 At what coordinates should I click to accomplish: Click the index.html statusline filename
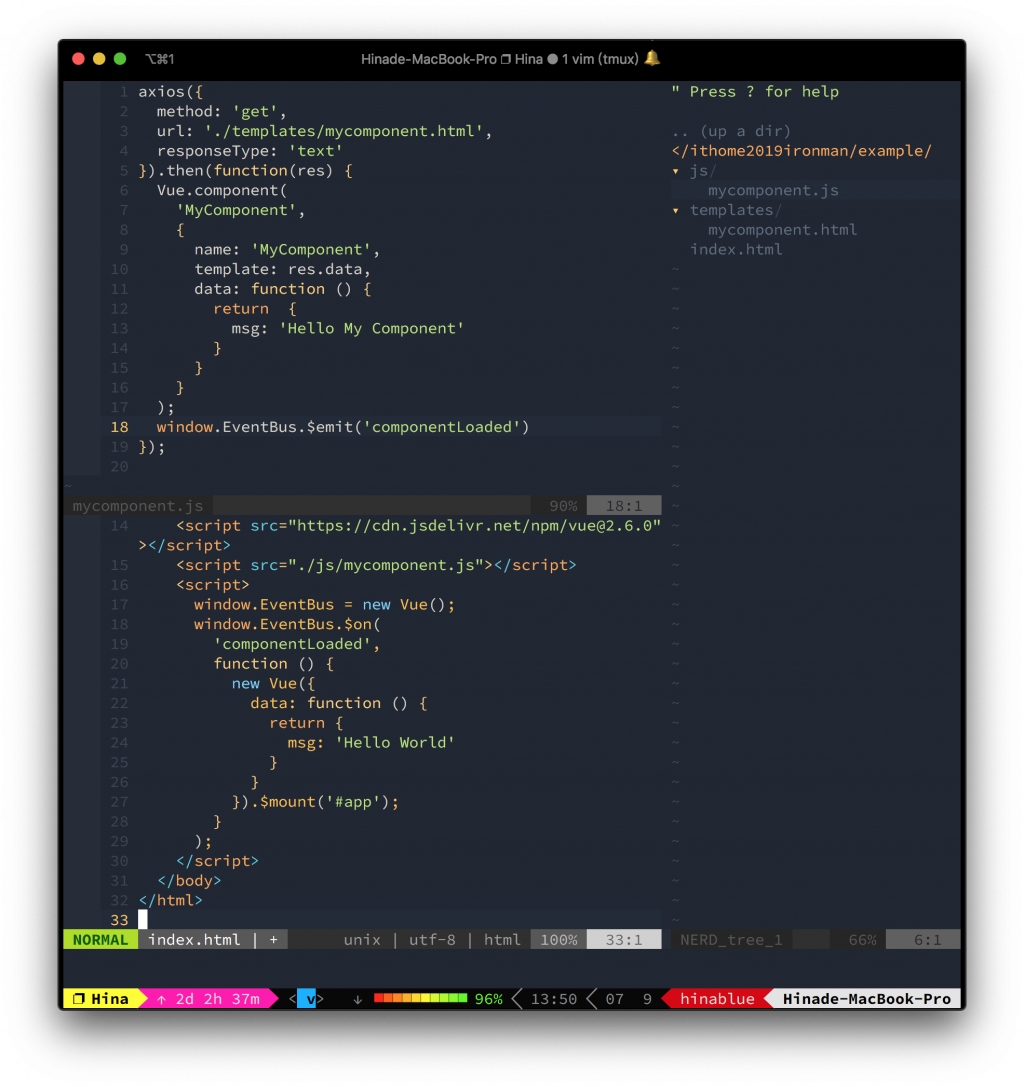[194, 939]
